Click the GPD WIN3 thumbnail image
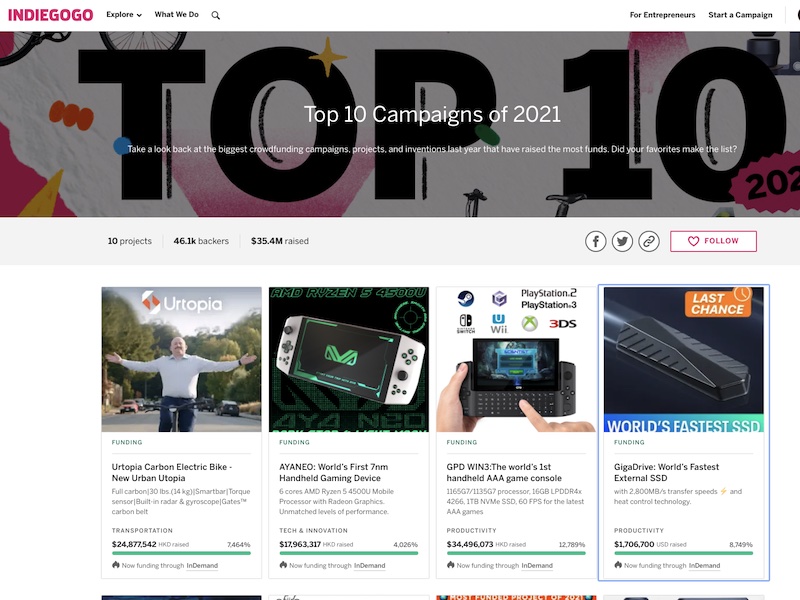The image size is (800, 600). click(x=516, y=359)
